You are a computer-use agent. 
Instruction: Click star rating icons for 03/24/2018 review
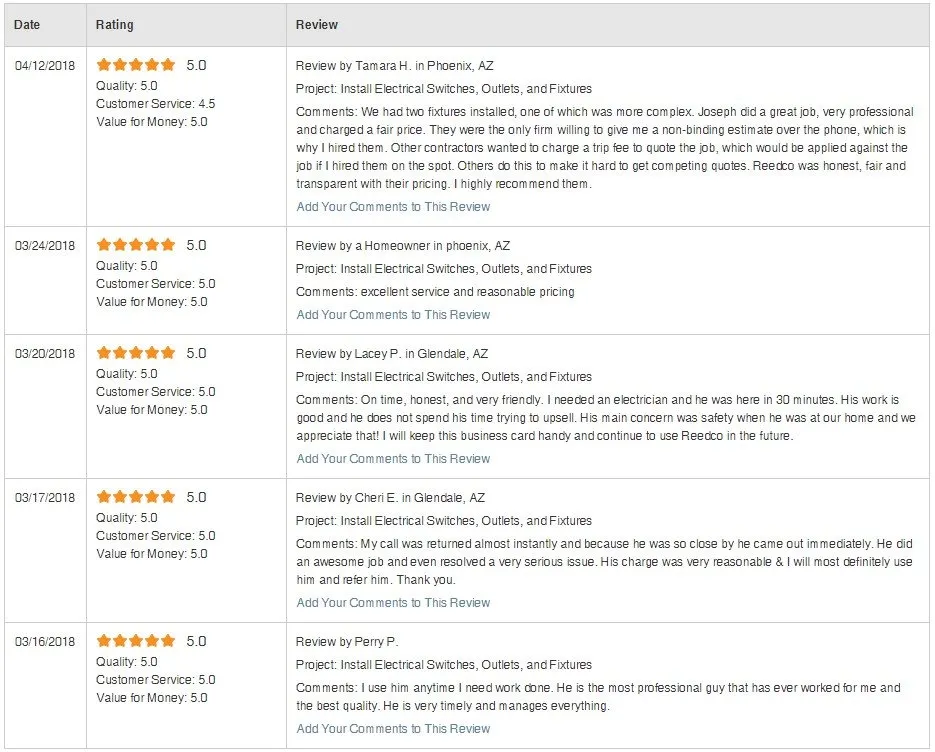click(x=136, y=245)
